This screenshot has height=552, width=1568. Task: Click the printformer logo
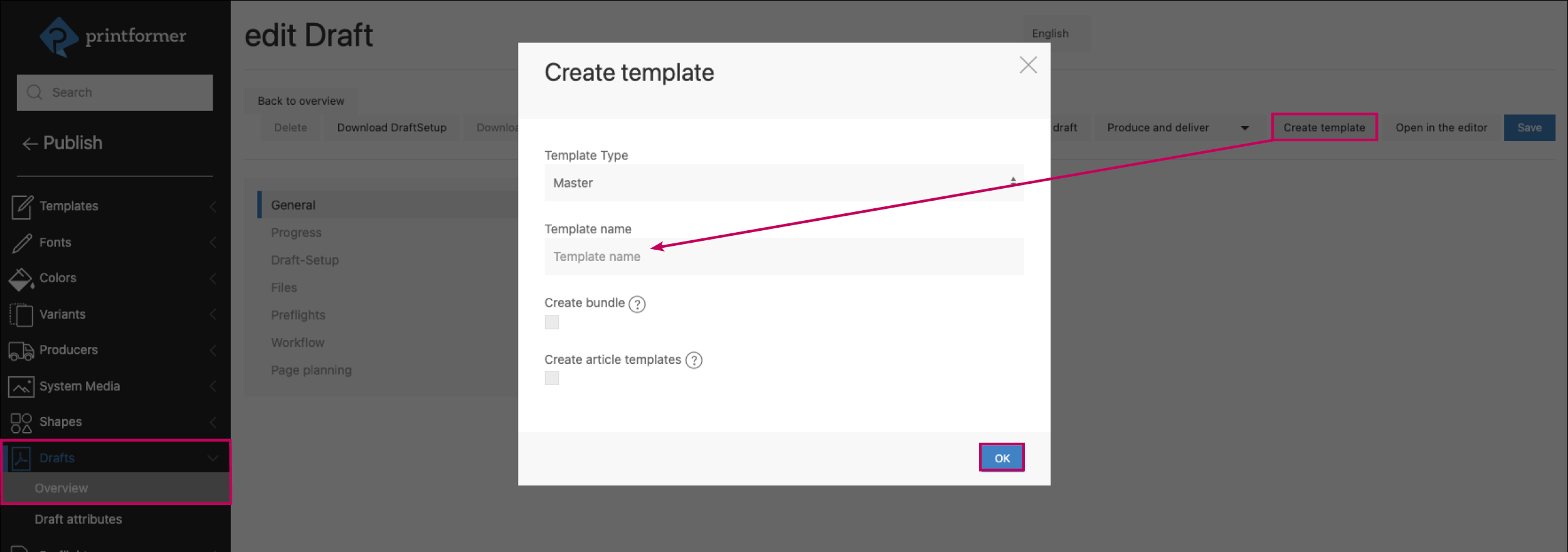pyautogui.click(x=113, y=36)
